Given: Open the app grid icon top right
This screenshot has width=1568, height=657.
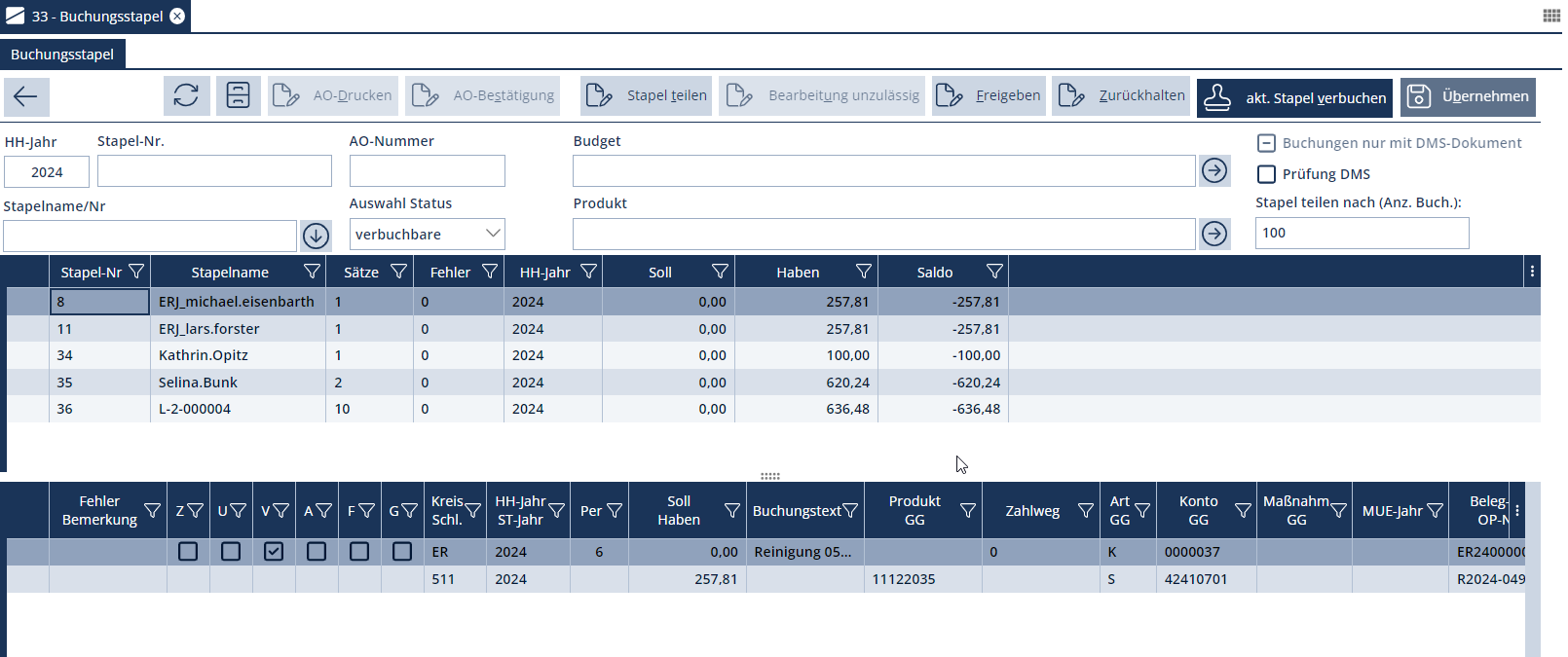Looking at the screenshot, I should (x=1551, y=16).
